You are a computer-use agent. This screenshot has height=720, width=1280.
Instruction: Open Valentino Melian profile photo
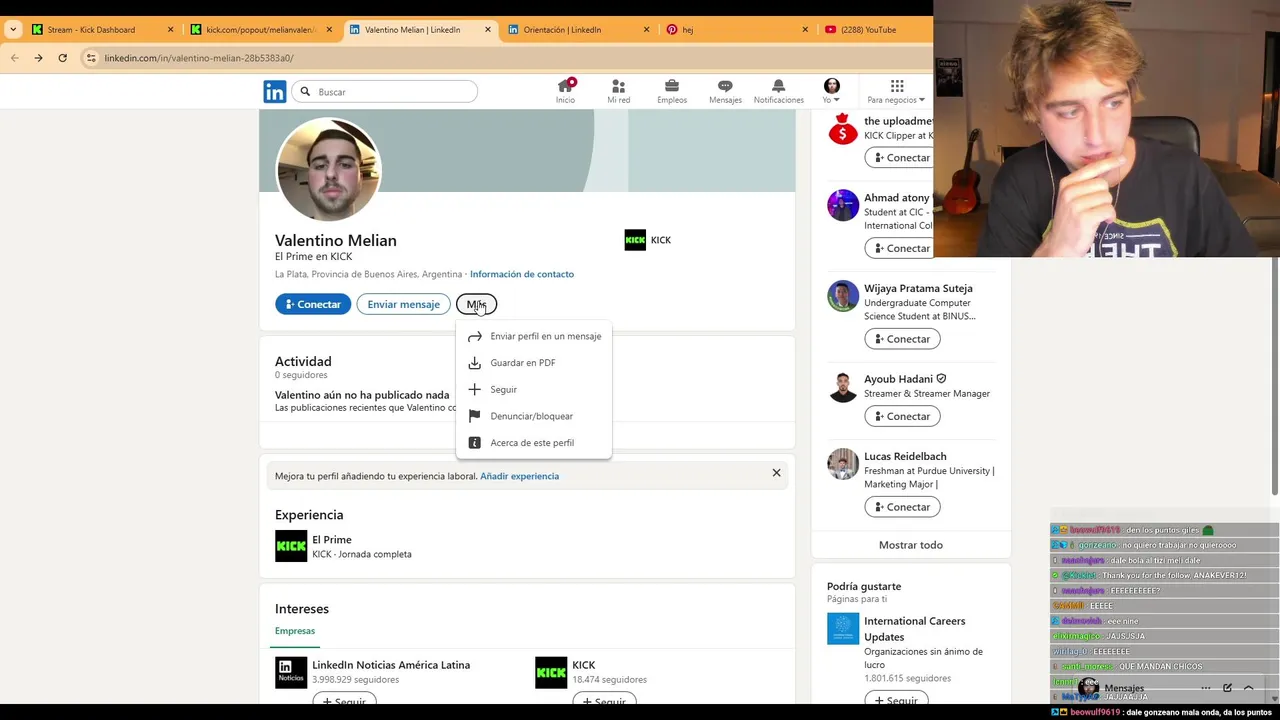[x=328, y=170]
